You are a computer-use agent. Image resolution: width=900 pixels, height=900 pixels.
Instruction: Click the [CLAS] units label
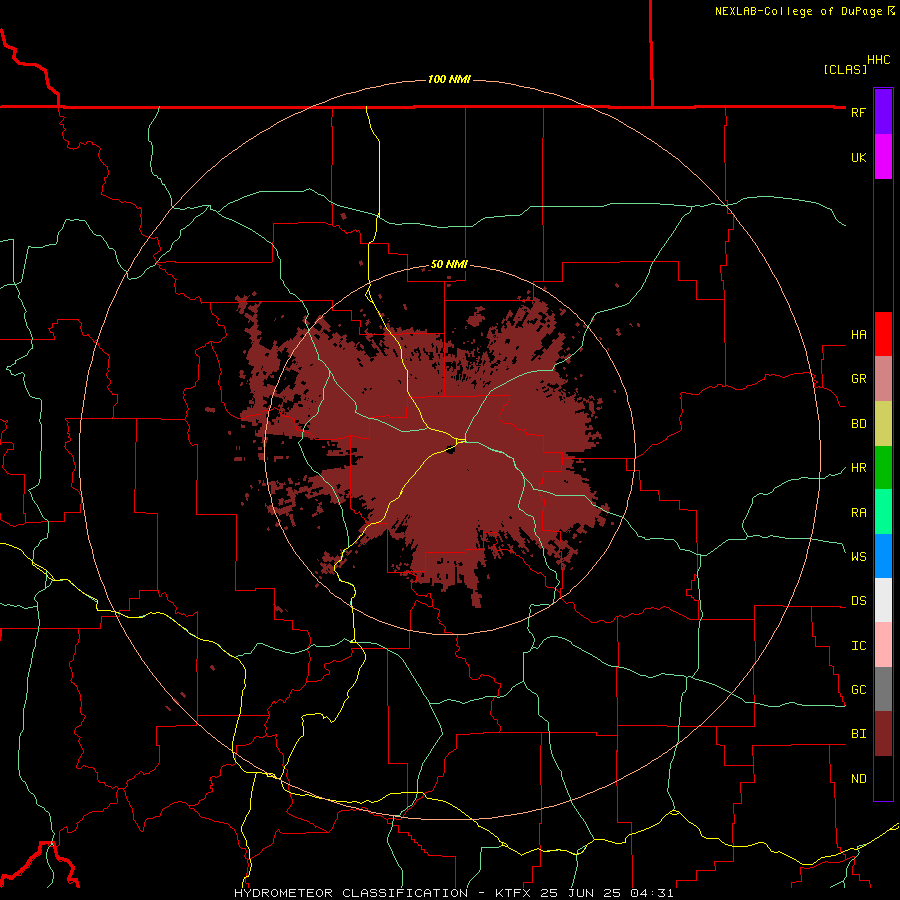845,69
